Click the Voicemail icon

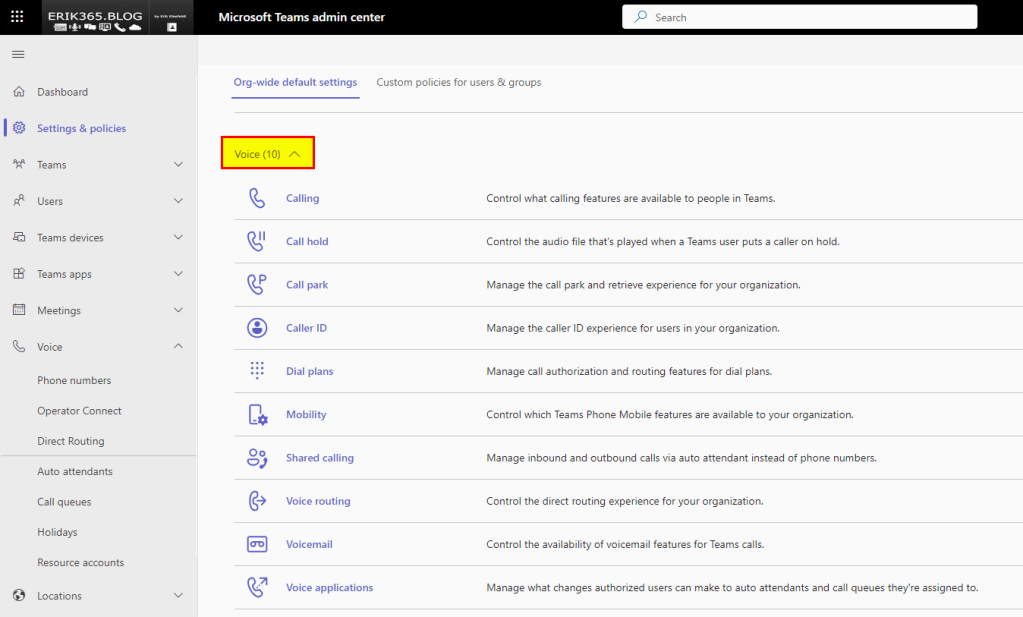257,544
